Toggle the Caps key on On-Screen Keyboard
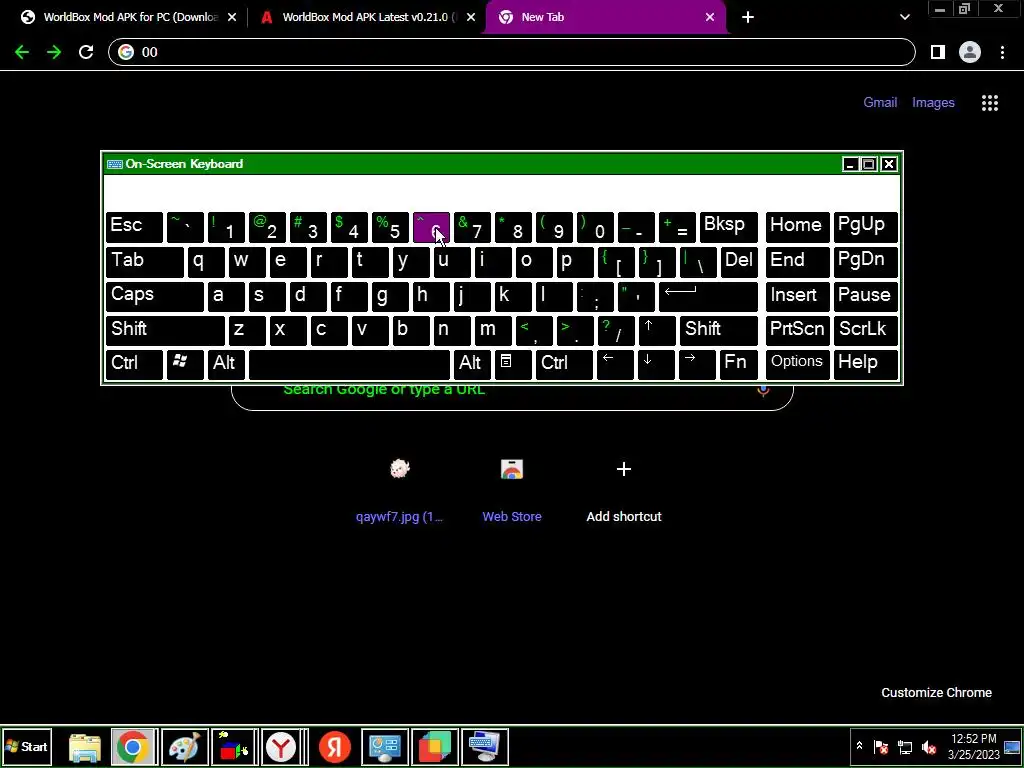This screenshot has height=768, width=1024. click(x=155, y=296)
